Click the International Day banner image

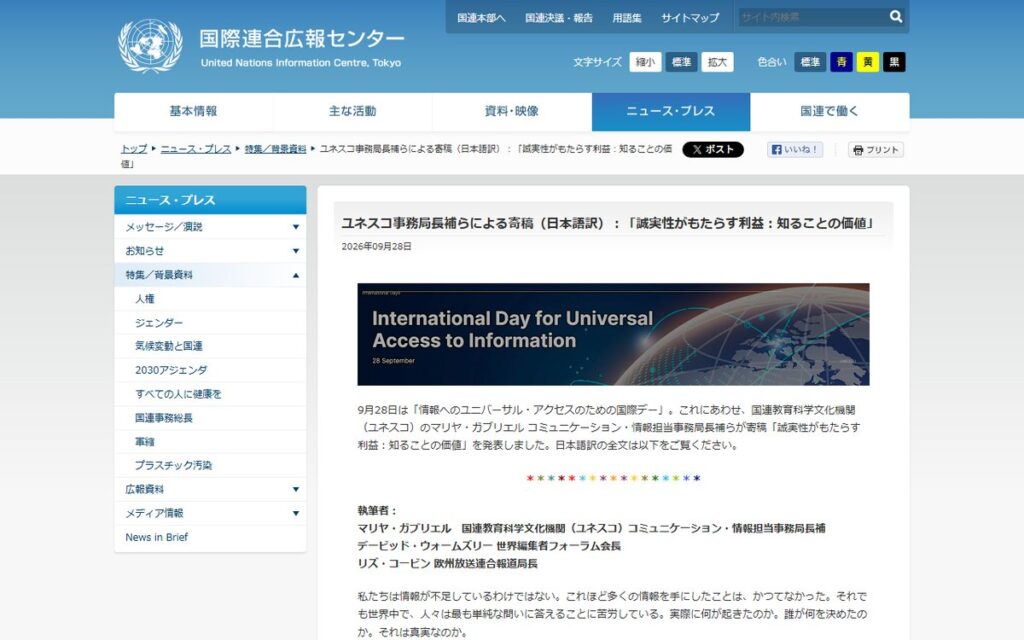613,334
